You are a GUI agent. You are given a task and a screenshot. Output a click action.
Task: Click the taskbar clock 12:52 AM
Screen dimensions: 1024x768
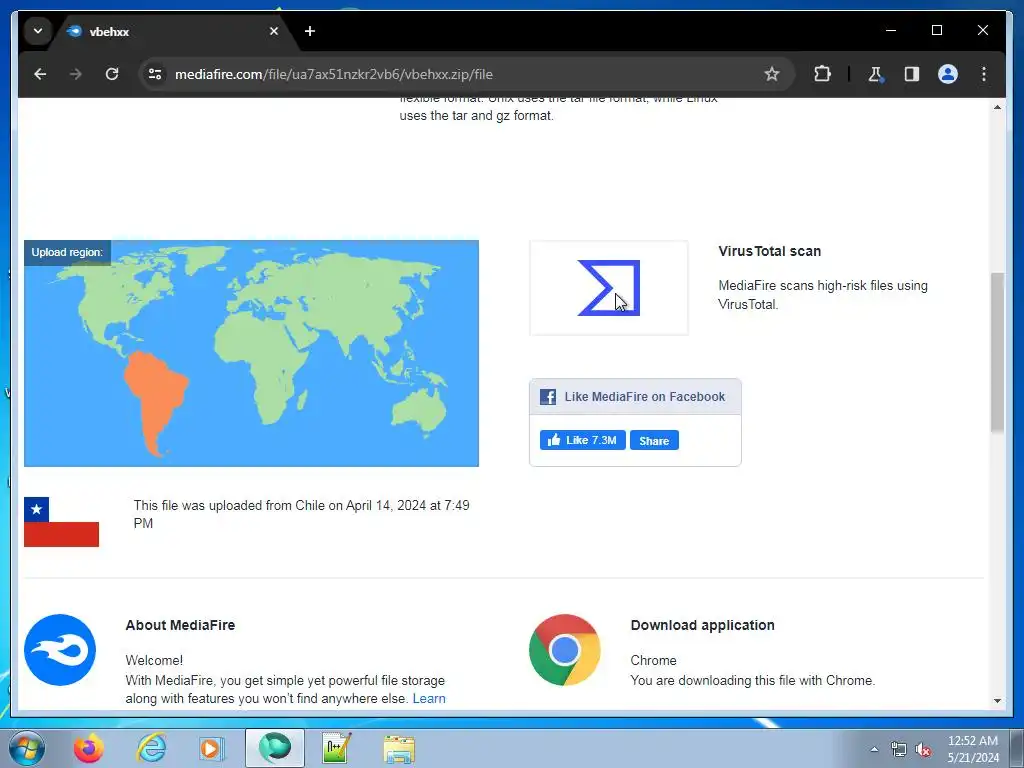972,749
